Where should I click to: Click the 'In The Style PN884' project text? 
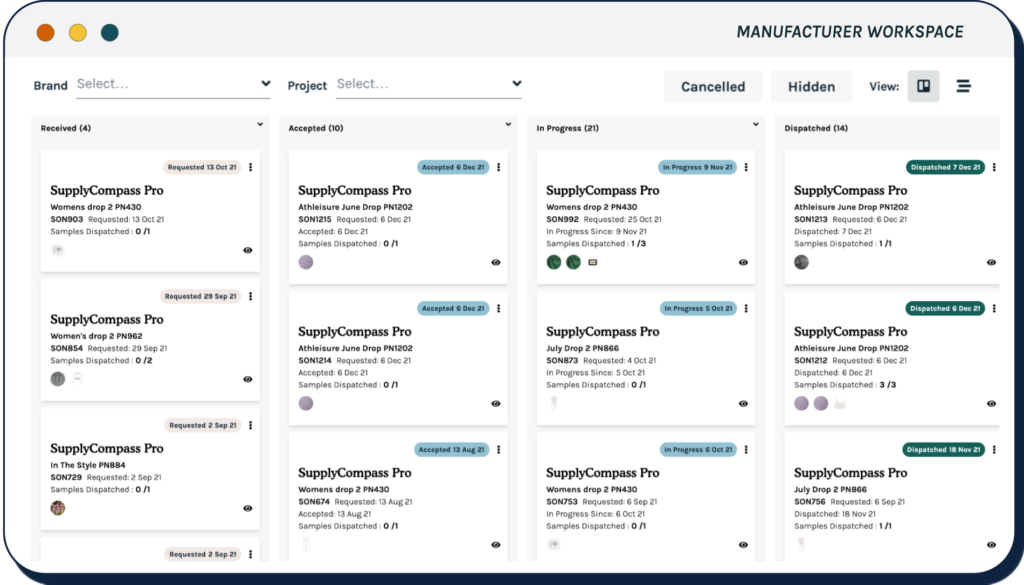pos(88,466)
